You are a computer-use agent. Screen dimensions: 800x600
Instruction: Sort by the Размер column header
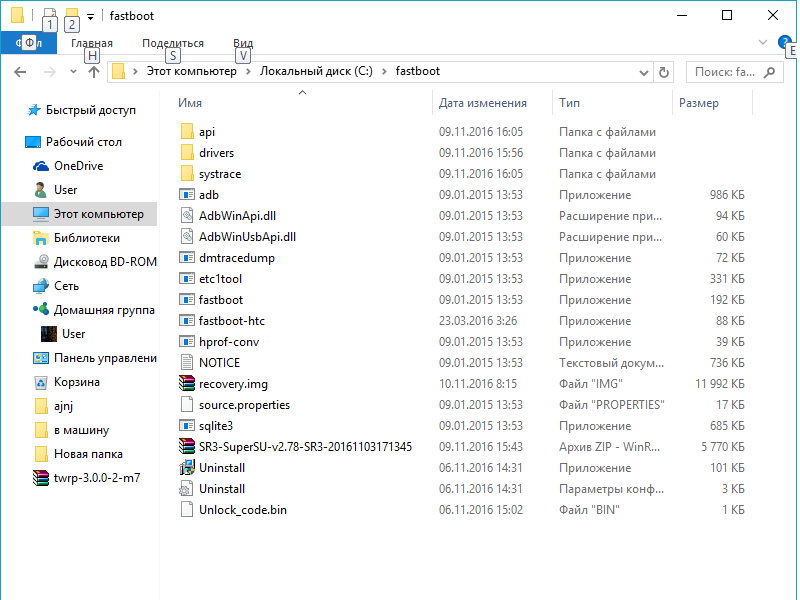(x=699, y=103)
